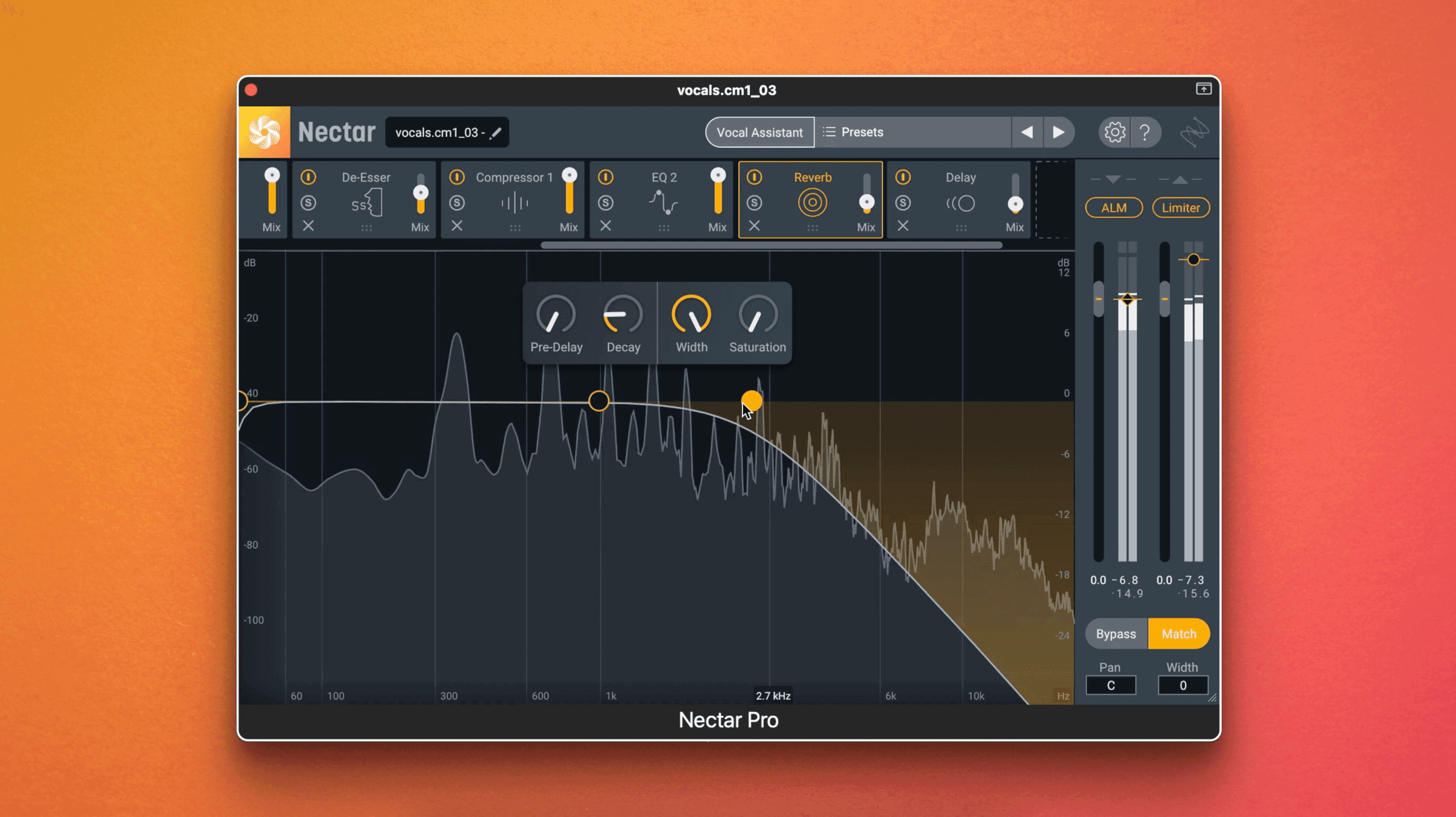1456x817 pixels.
Task: Remove the Delay module
Action: click(903, 226)
